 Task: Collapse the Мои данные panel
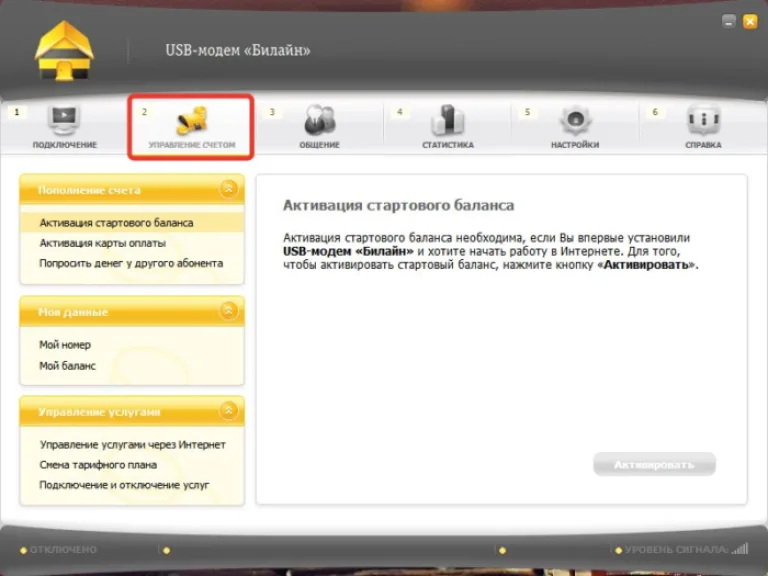pos(228,311)
